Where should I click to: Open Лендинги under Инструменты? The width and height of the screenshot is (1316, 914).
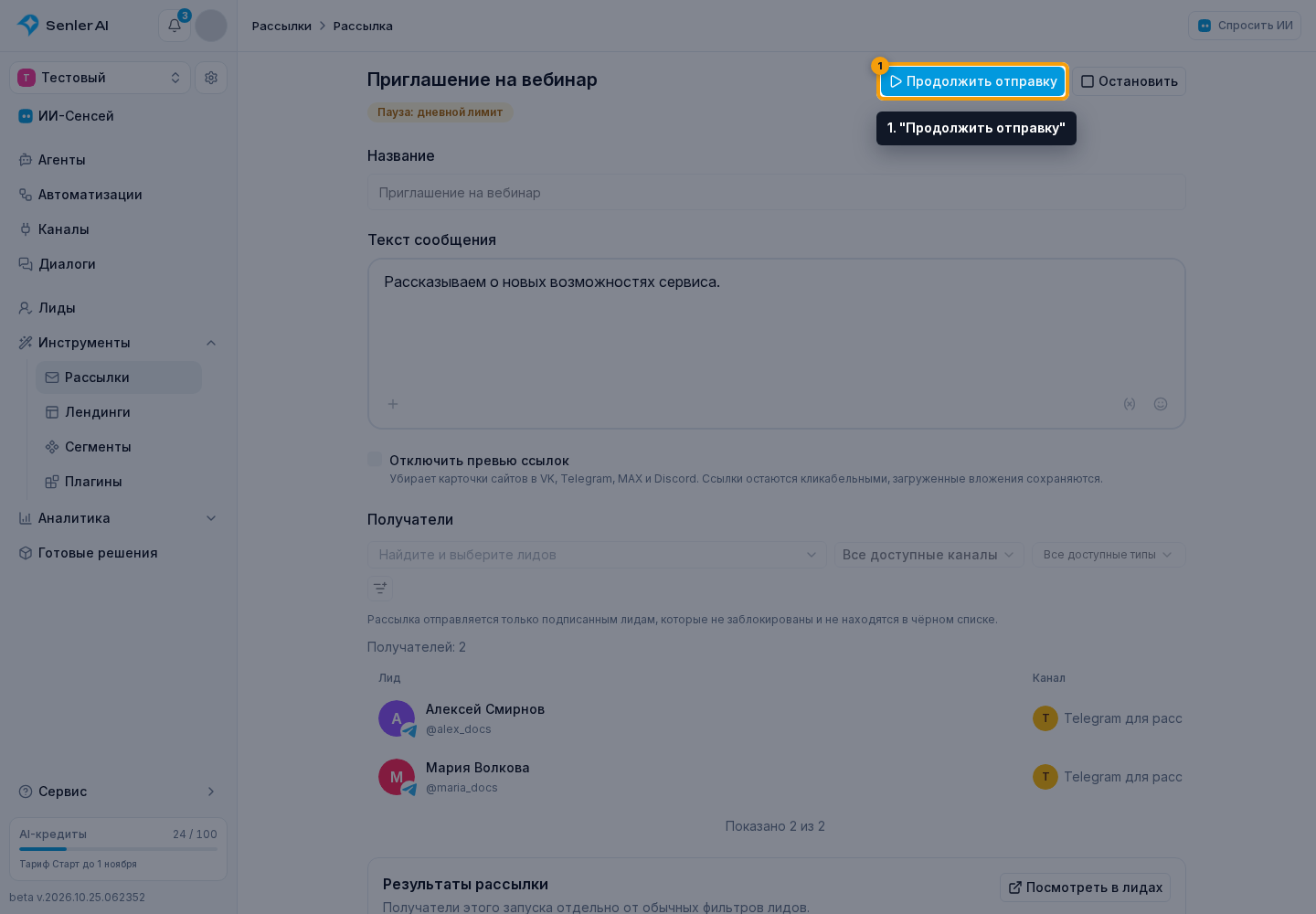(x=119, y=412)
